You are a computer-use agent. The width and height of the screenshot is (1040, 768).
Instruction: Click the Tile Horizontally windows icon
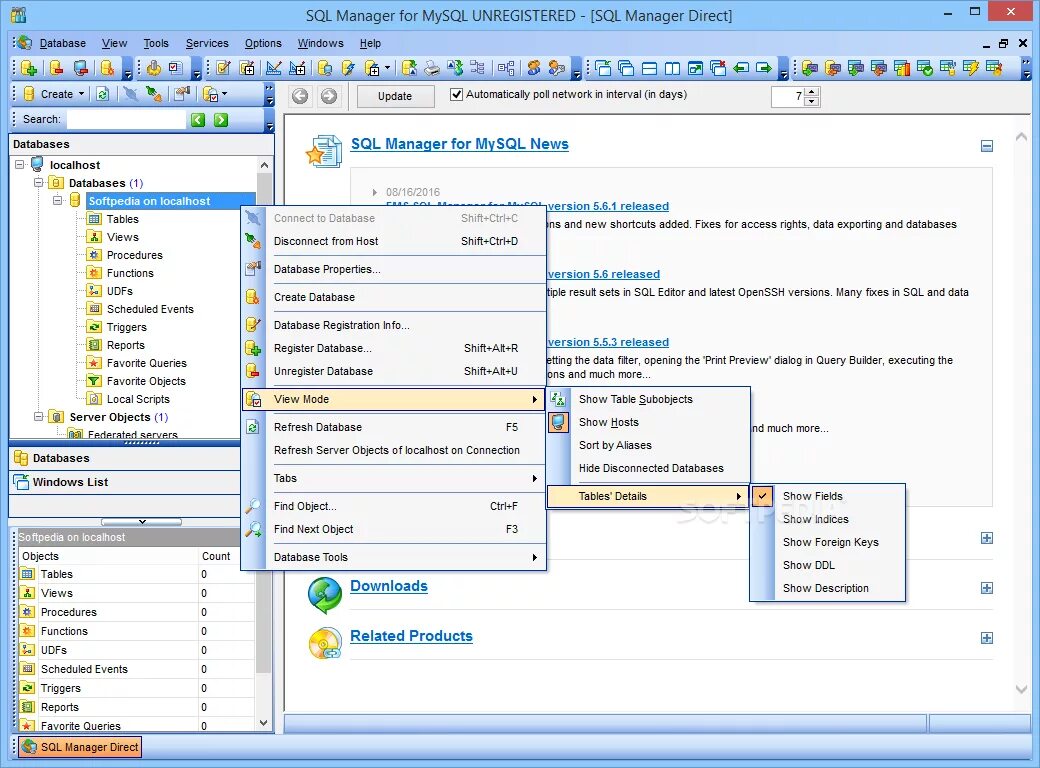pyautogui.click(x=649, y=68)
